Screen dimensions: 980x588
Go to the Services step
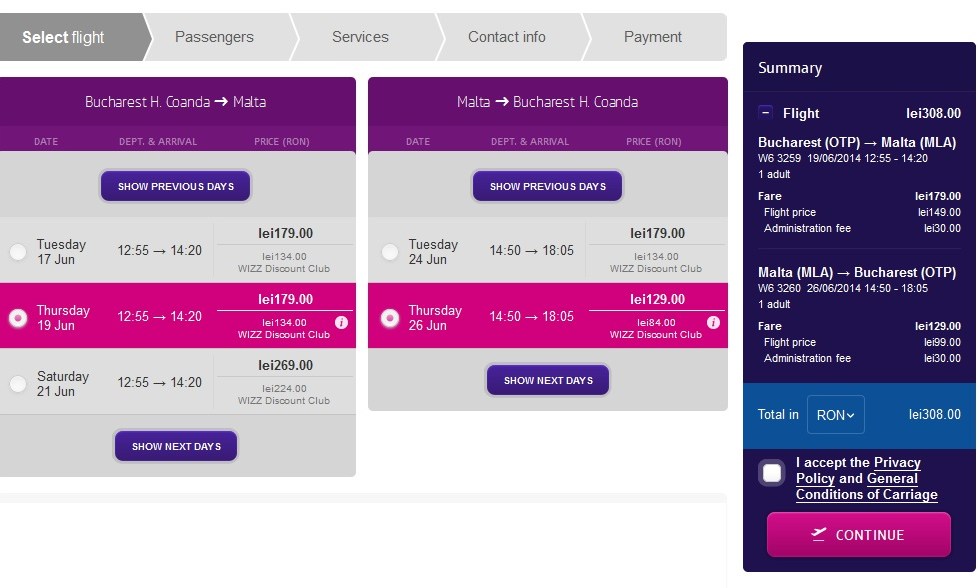360,37
